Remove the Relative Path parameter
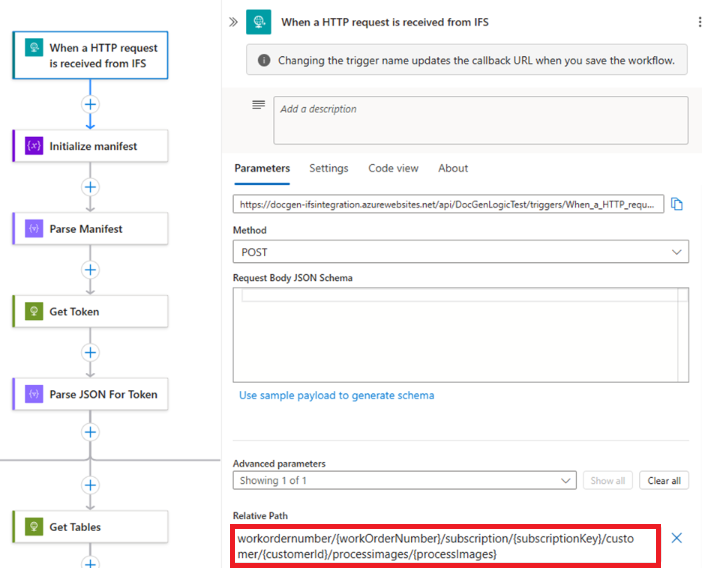 click(677, 538)
